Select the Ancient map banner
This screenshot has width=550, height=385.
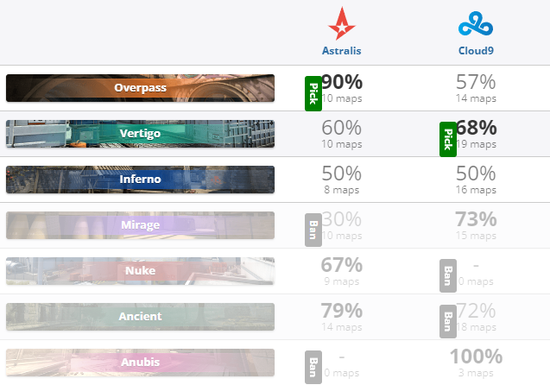pyautogui.click(x=140, y=317)
